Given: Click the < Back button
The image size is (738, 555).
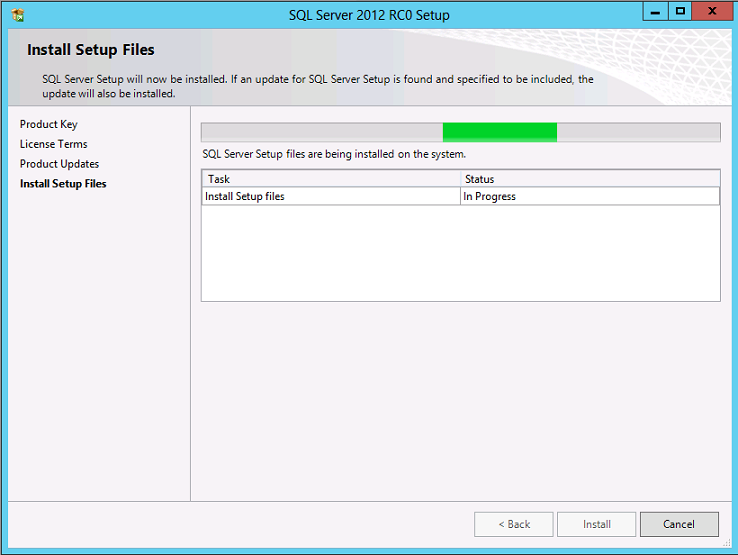Looking at the screenshot, I should point(513,524).
